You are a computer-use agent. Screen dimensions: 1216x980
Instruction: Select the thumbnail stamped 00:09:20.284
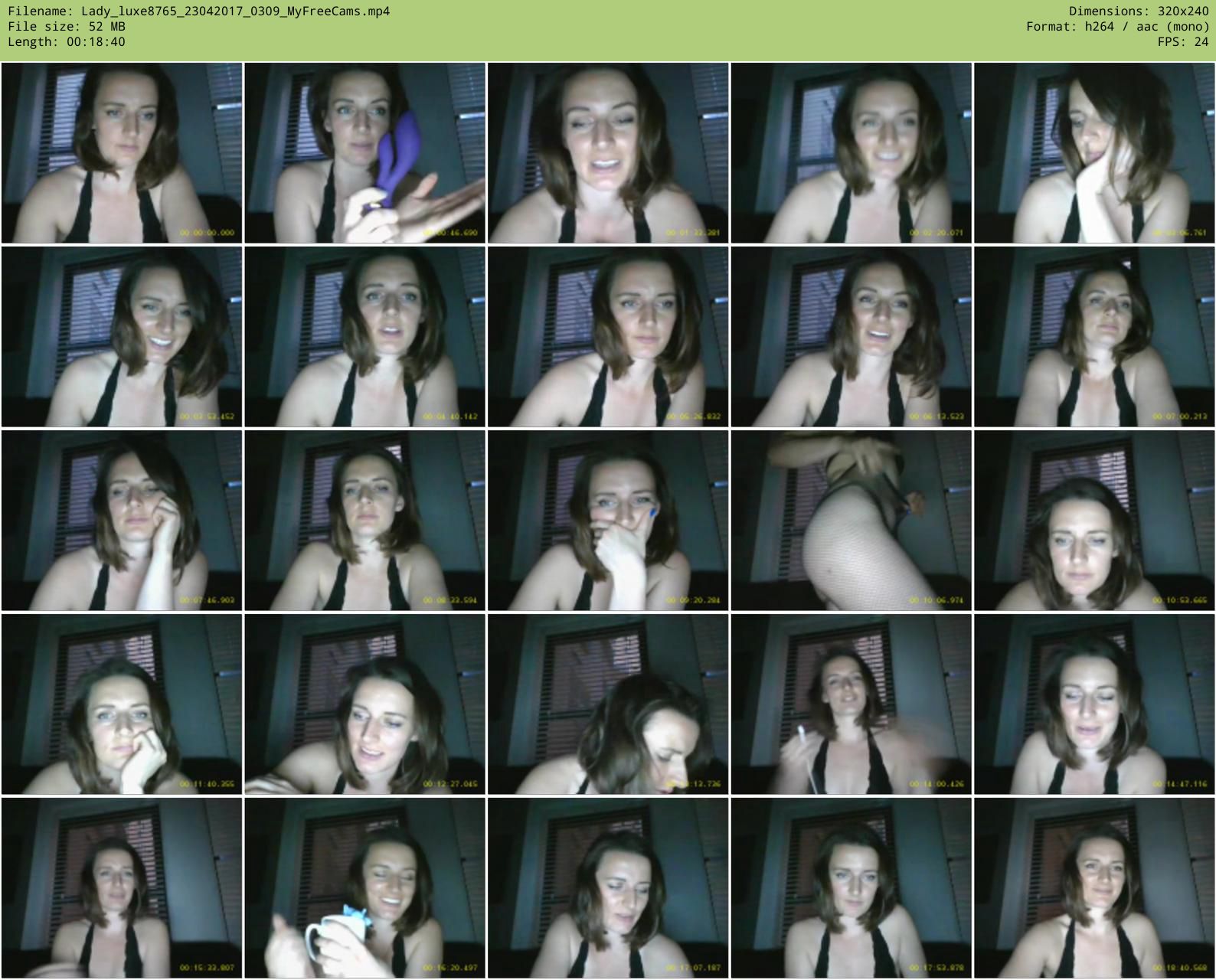click(608, 521)
